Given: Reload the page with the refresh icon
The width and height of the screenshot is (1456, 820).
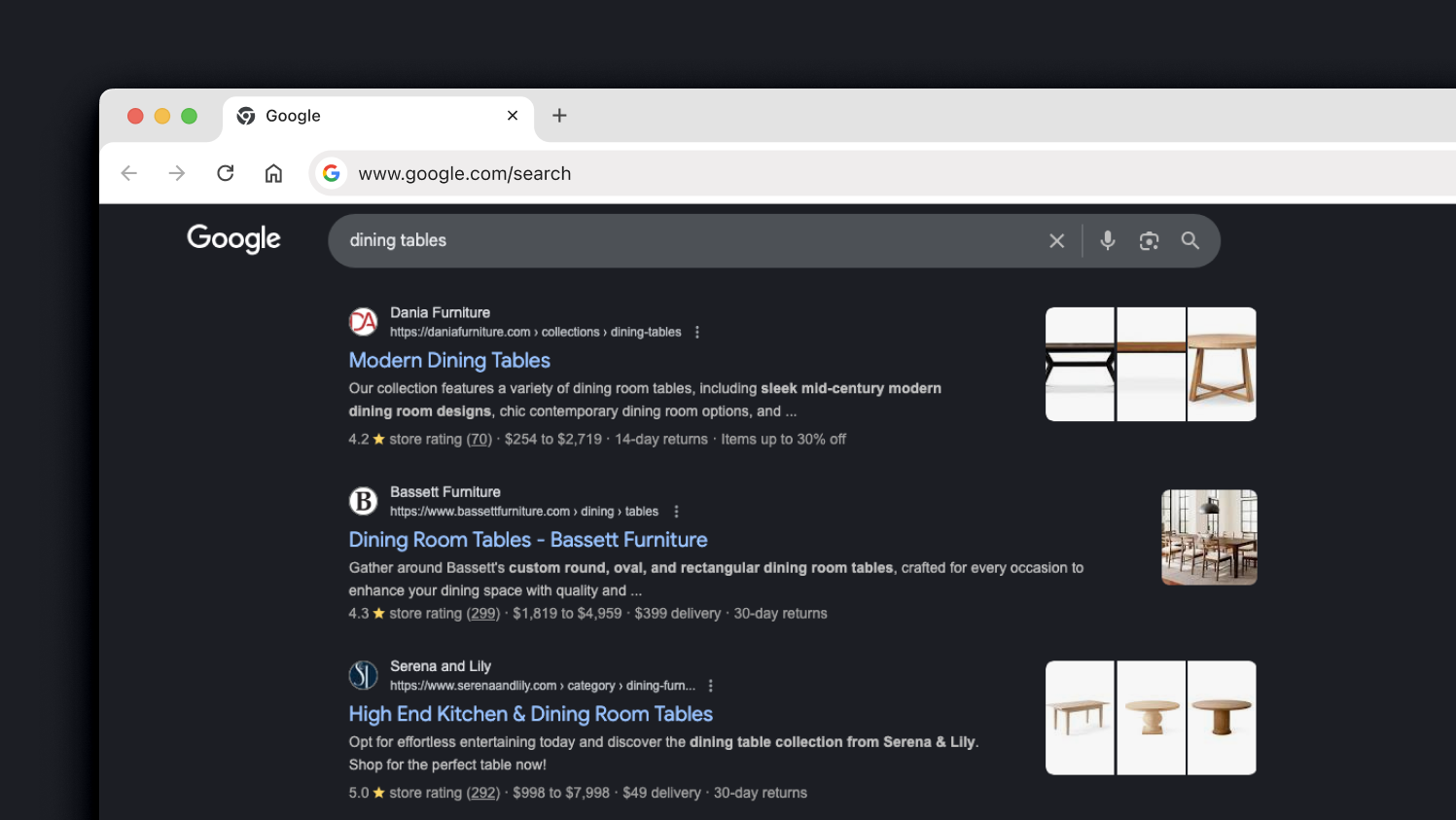Looking at the screenshot, I should point(225,172).
